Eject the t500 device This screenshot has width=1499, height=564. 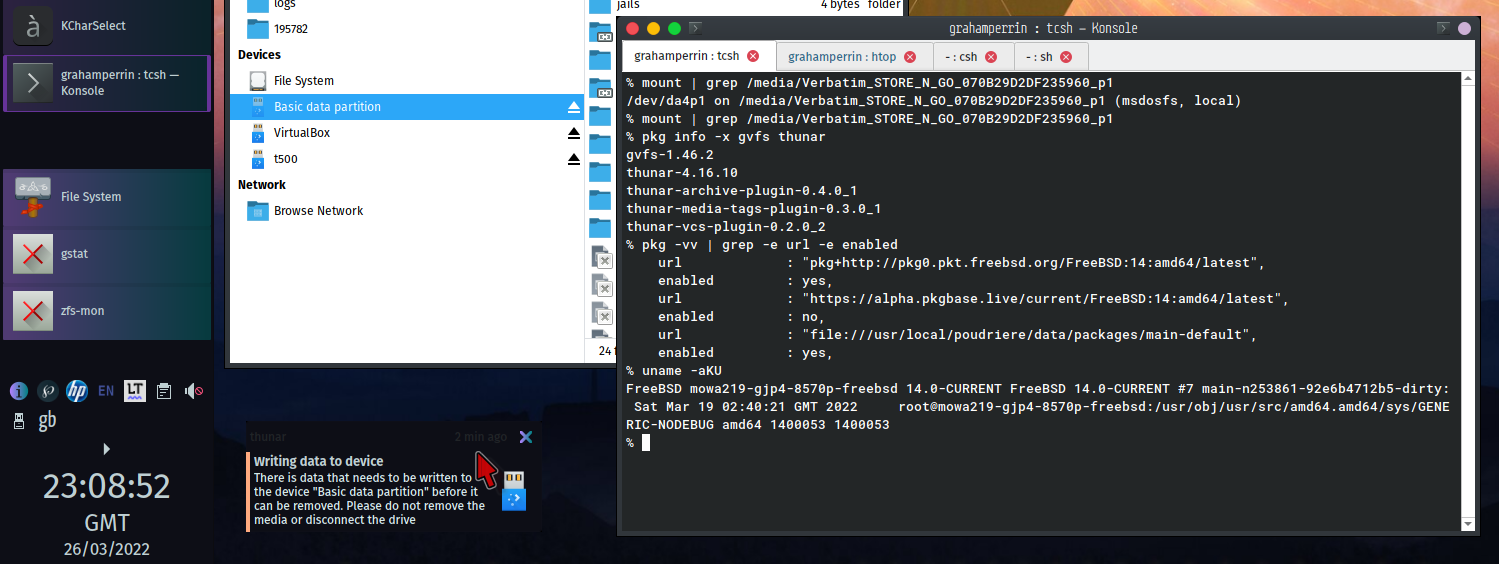[x=574, y=159]
